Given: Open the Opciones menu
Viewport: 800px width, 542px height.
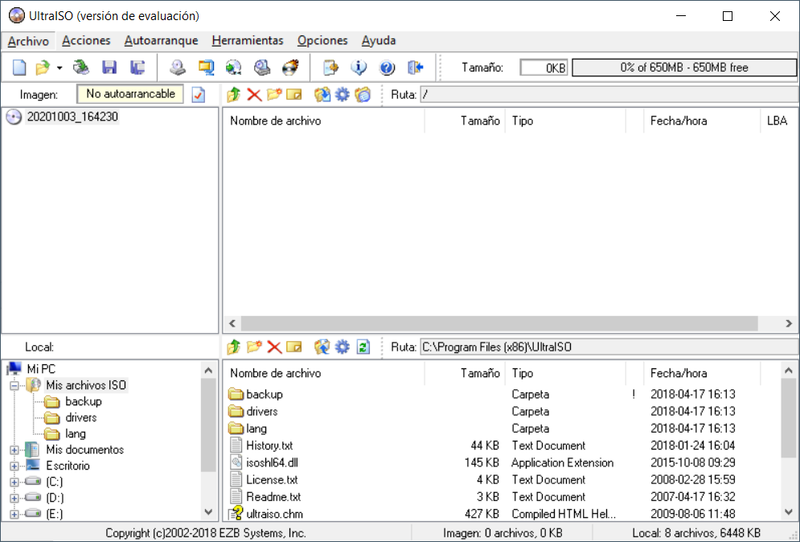Looking at the screenshot, I should point(322,41).
